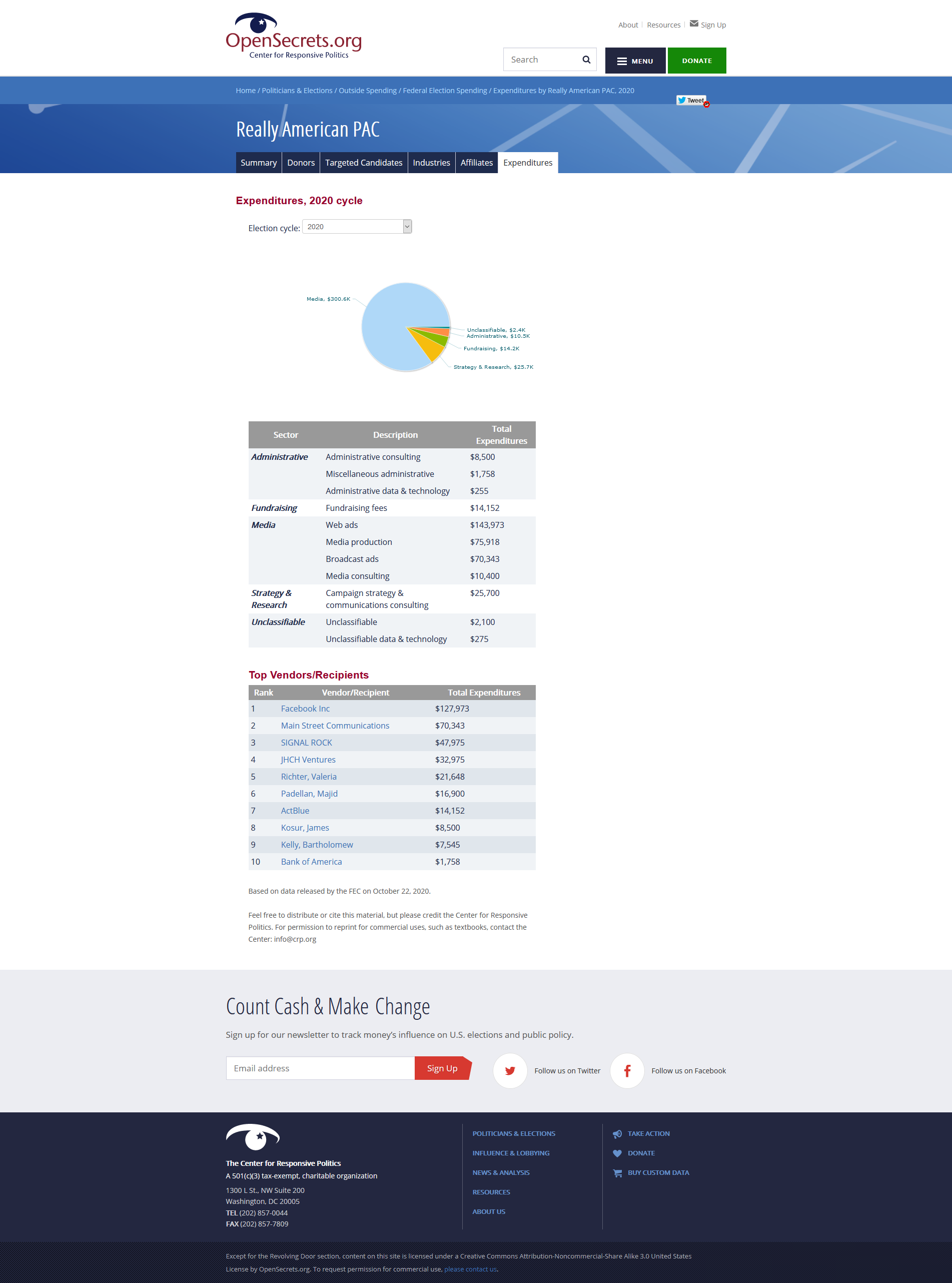Open Federal Election Spending breadcrumb
The image size is (952, 1283).
445,91
